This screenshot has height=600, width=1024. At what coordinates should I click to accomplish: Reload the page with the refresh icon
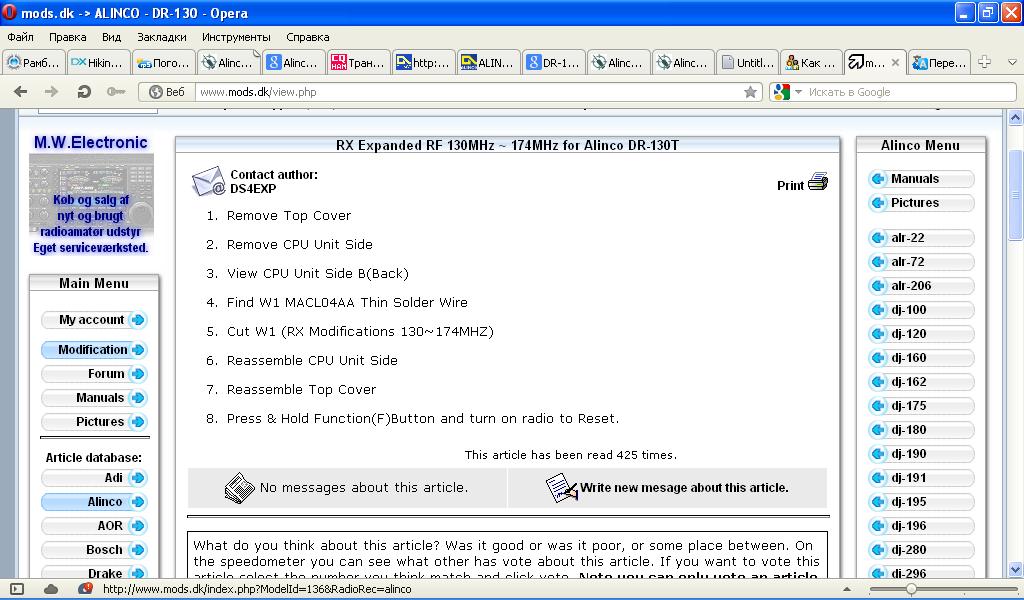pyautogui.click(x=84, y=92)
